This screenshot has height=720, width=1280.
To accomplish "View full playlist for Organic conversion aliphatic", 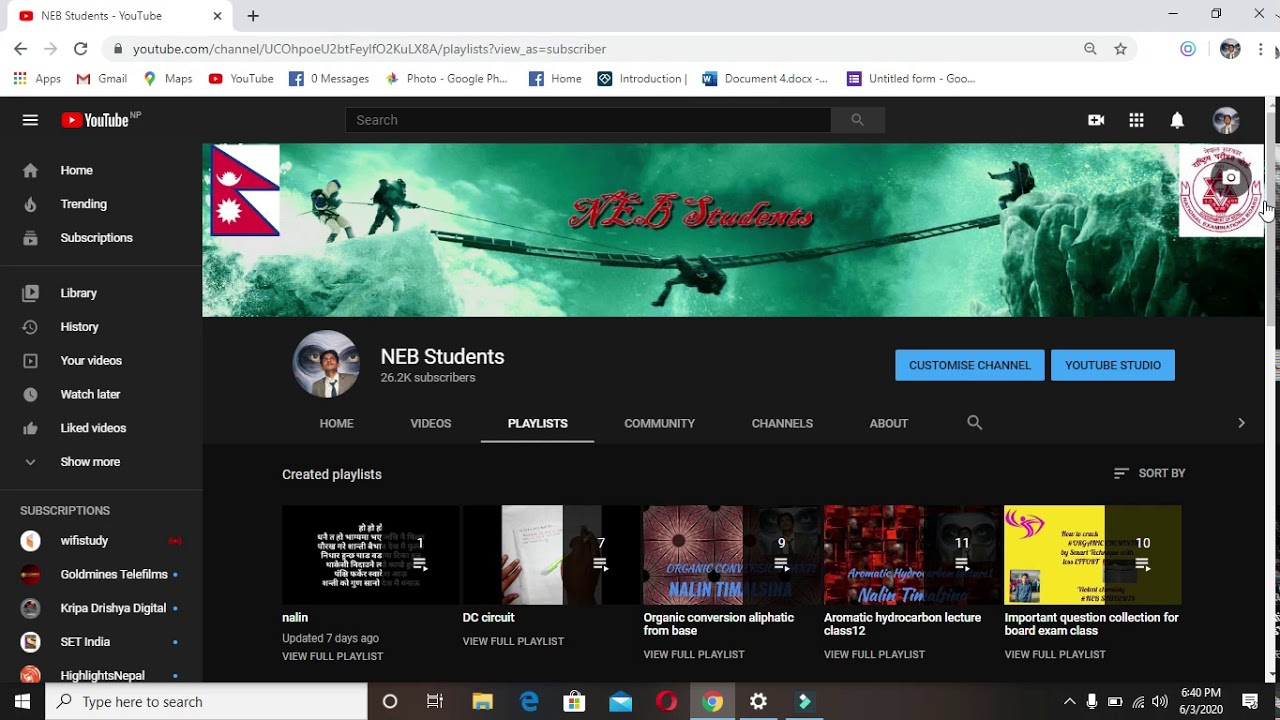I will 694,654.
